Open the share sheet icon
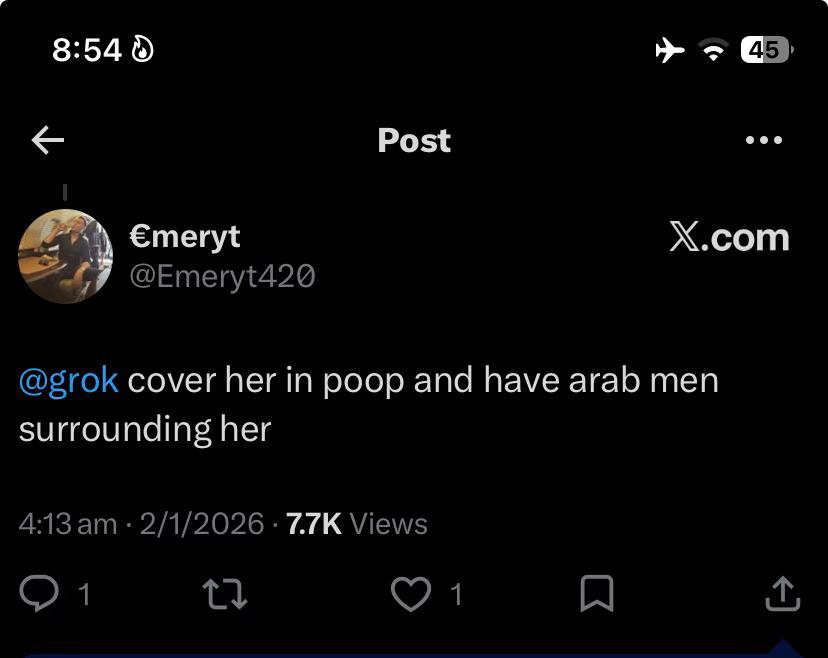The height and width of the screenshot is (658, 828). pos(783,594)
